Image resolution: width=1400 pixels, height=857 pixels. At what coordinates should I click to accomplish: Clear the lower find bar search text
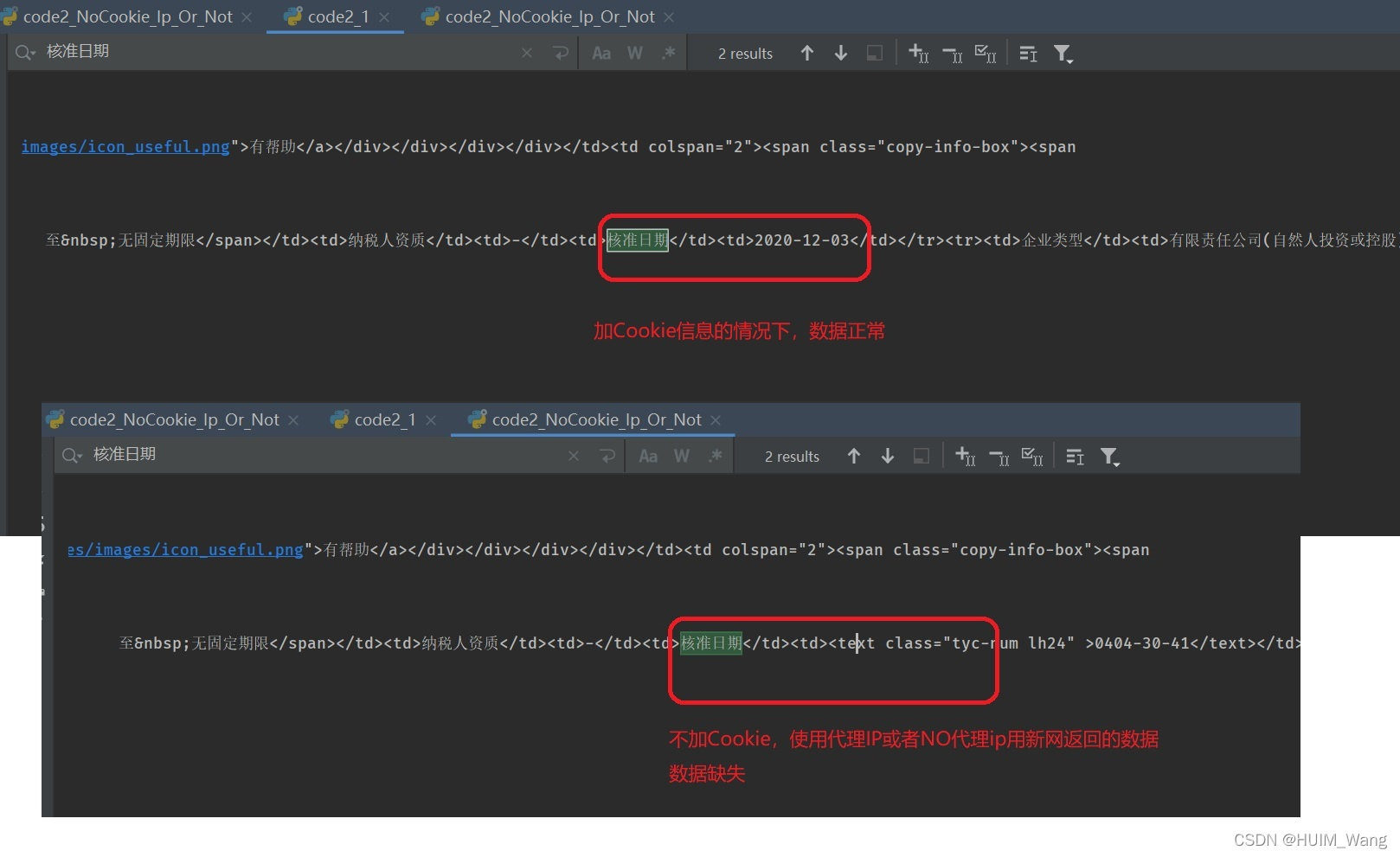point(574,456)
